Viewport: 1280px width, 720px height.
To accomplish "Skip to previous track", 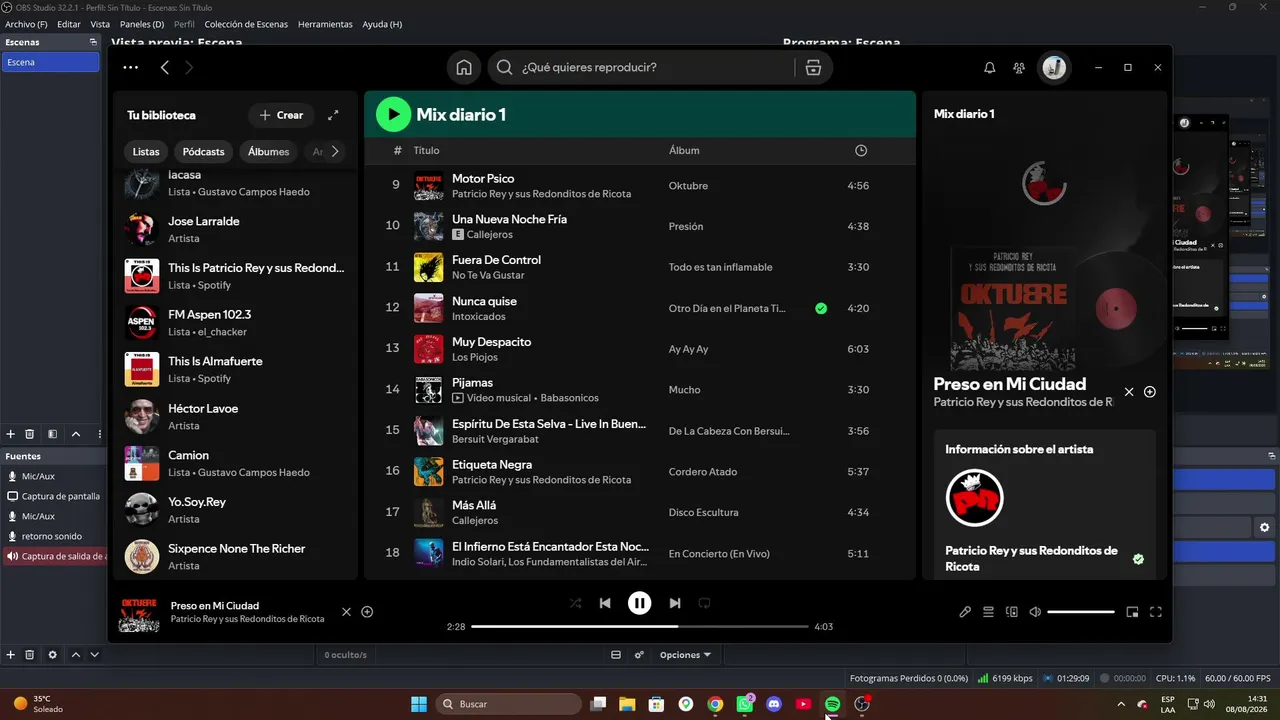I will pos(605,603).
